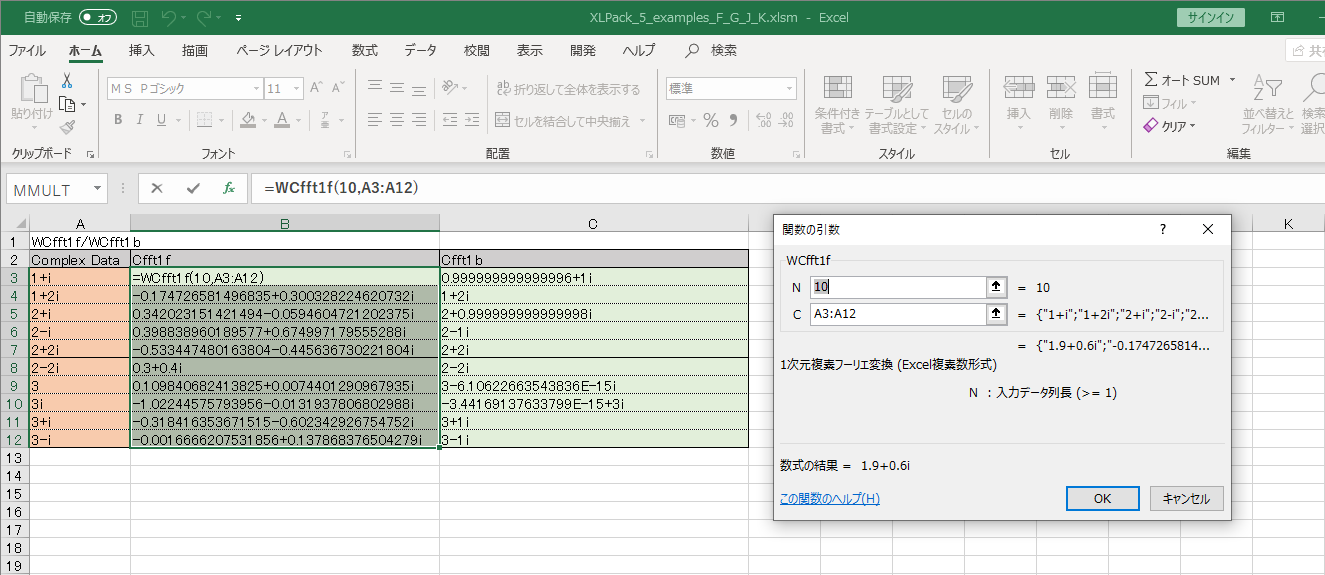Click range selector icon beside C field
1325x575 pixels.
(x=996, y=315)
